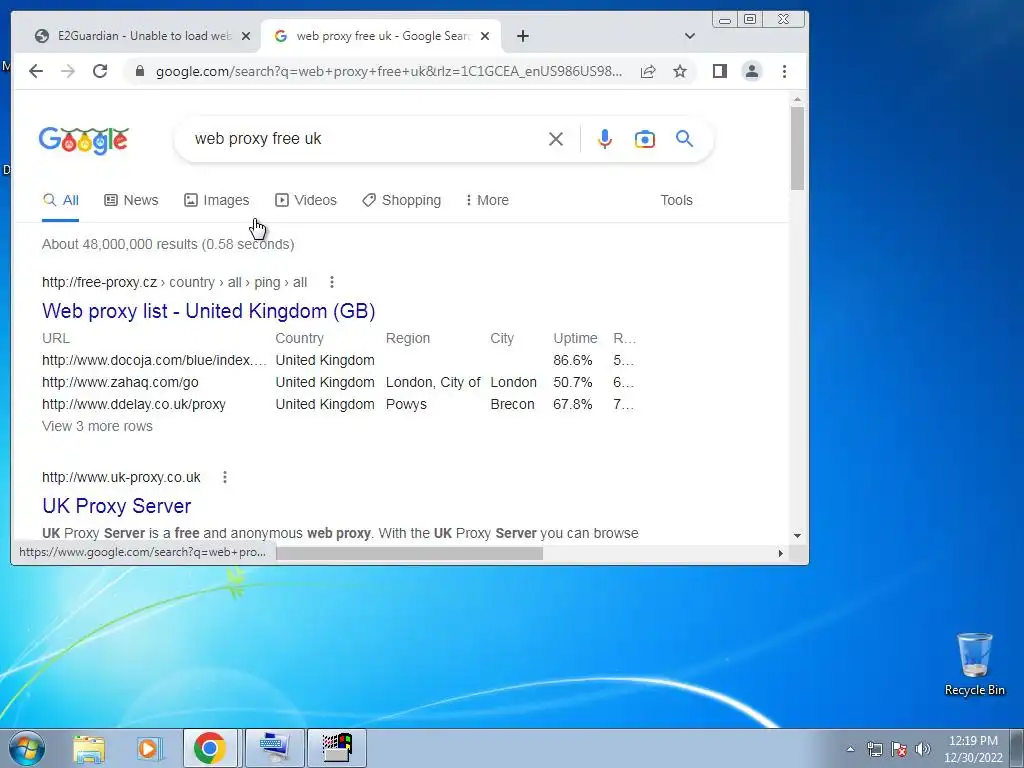Image resolution: width=1024 pixels, height=768 pixels.
Task: Open the Windows Start menu
Action: tap(27, 748)
